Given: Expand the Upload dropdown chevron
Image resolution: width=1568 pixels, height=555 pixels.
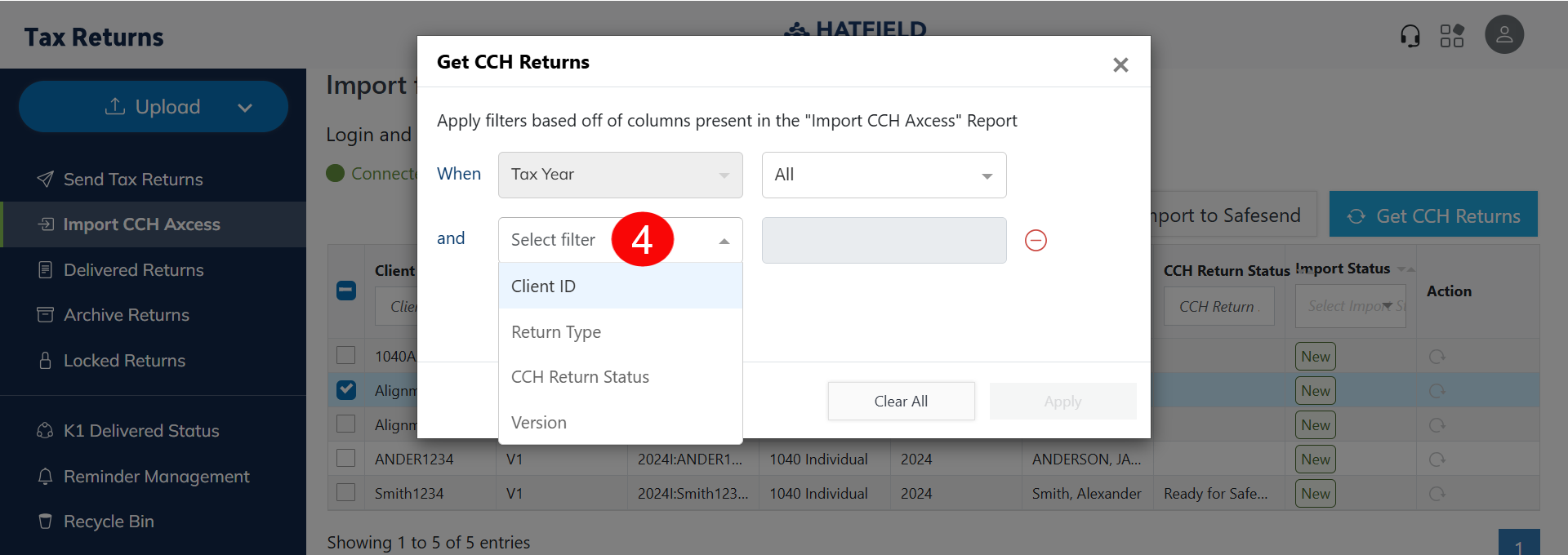Looking at the screenshot, I should tap(245, 108).
